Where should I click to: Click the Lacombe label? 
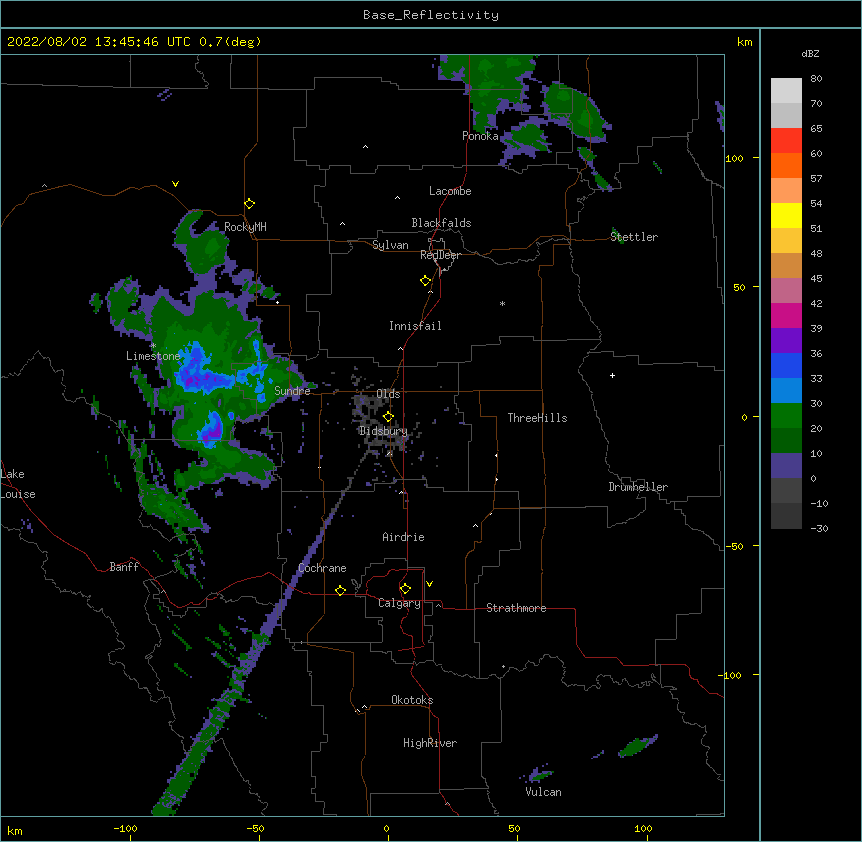(x=450, y=191)
